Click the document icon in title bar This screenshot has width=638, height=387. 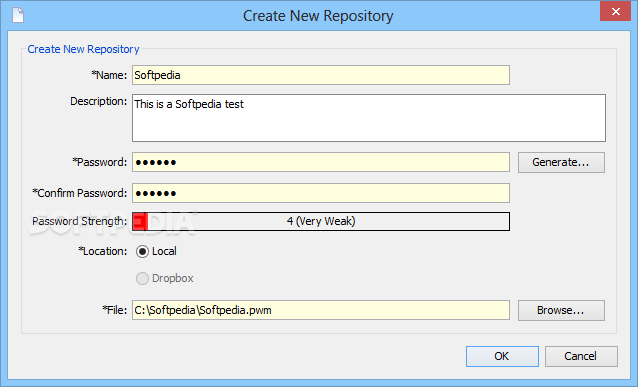click(18, 15)
